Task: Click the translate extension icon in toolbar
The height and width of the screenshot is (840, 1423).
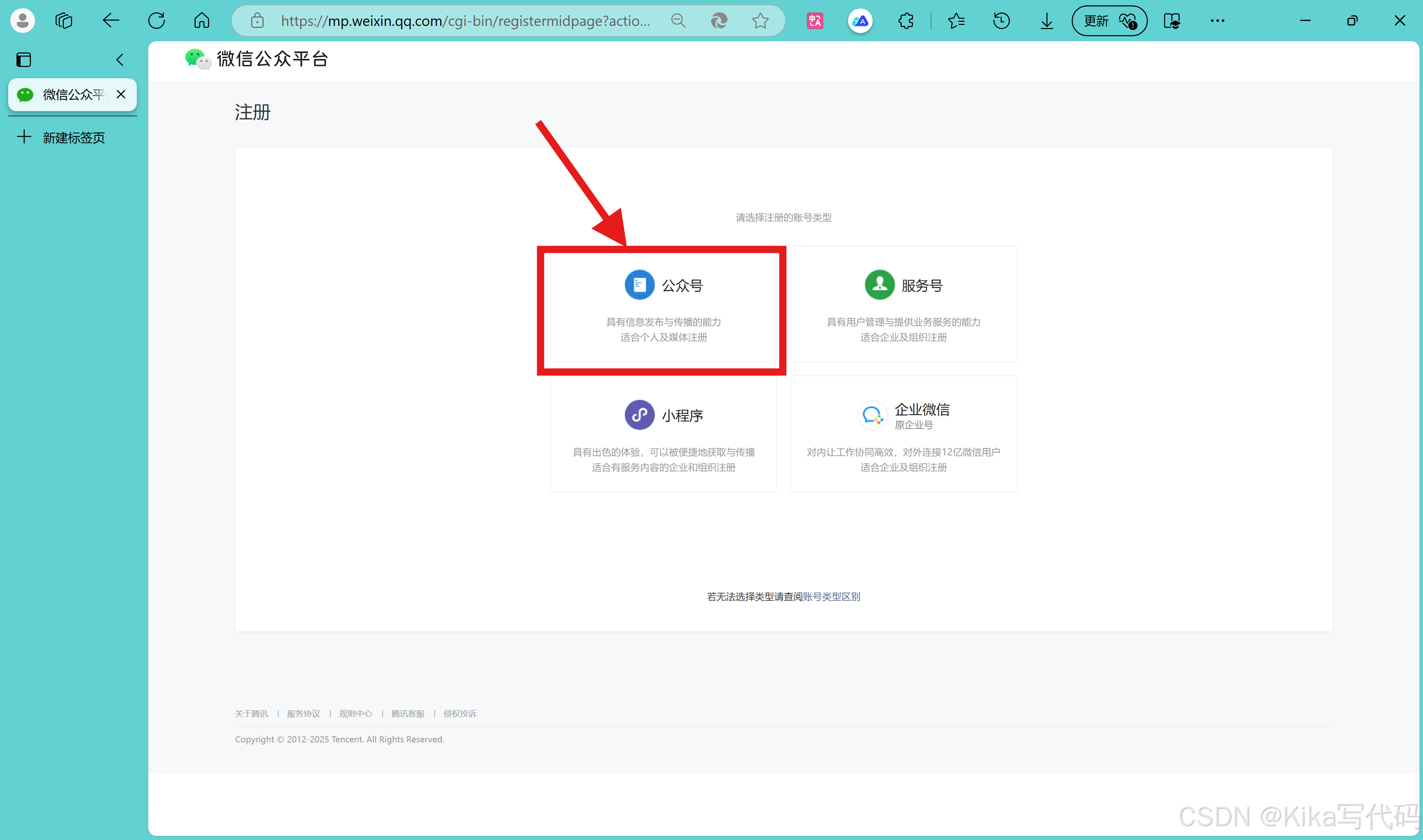Action: point(815,21)
